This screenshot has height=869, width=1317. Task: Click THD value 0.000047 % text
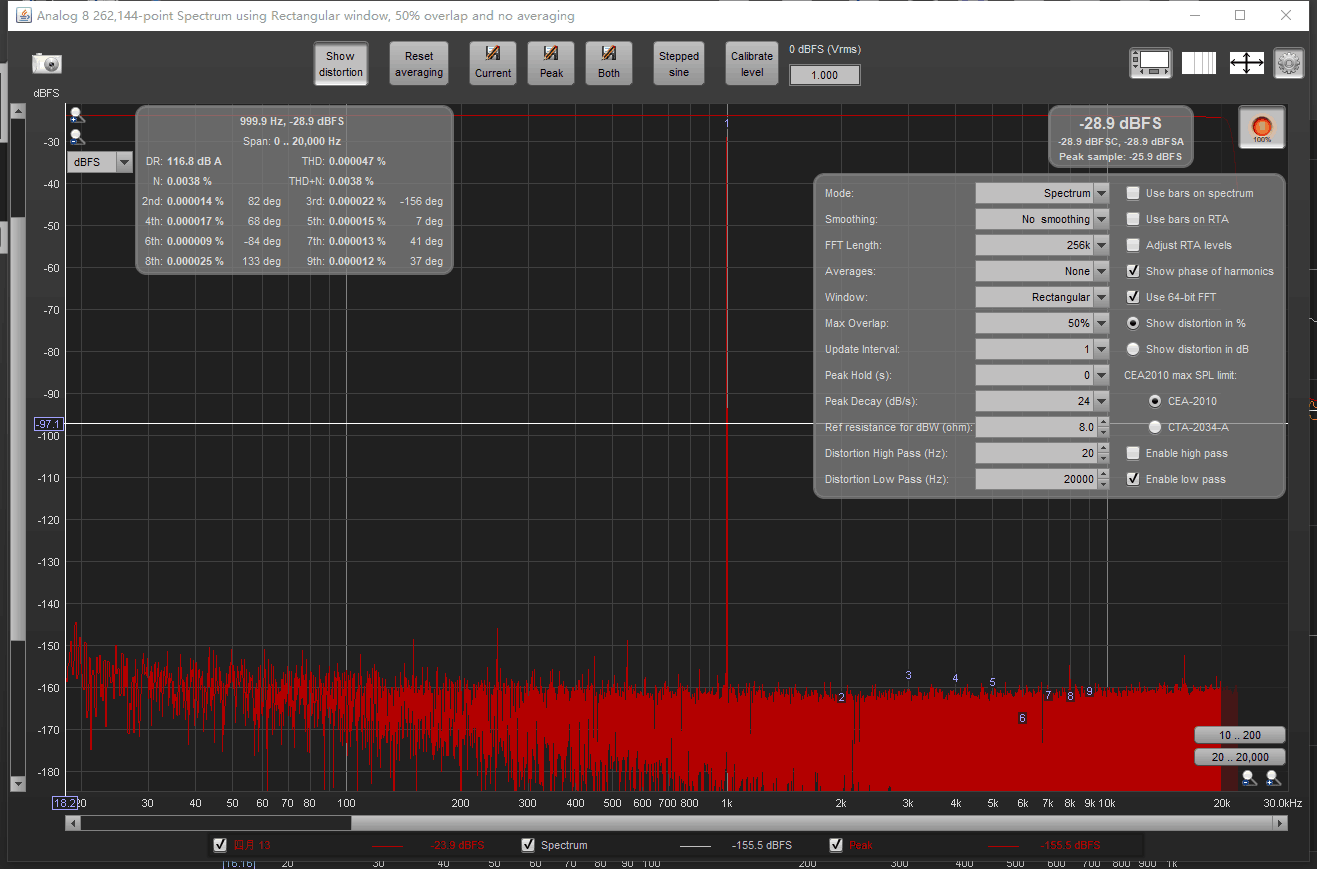357,161
